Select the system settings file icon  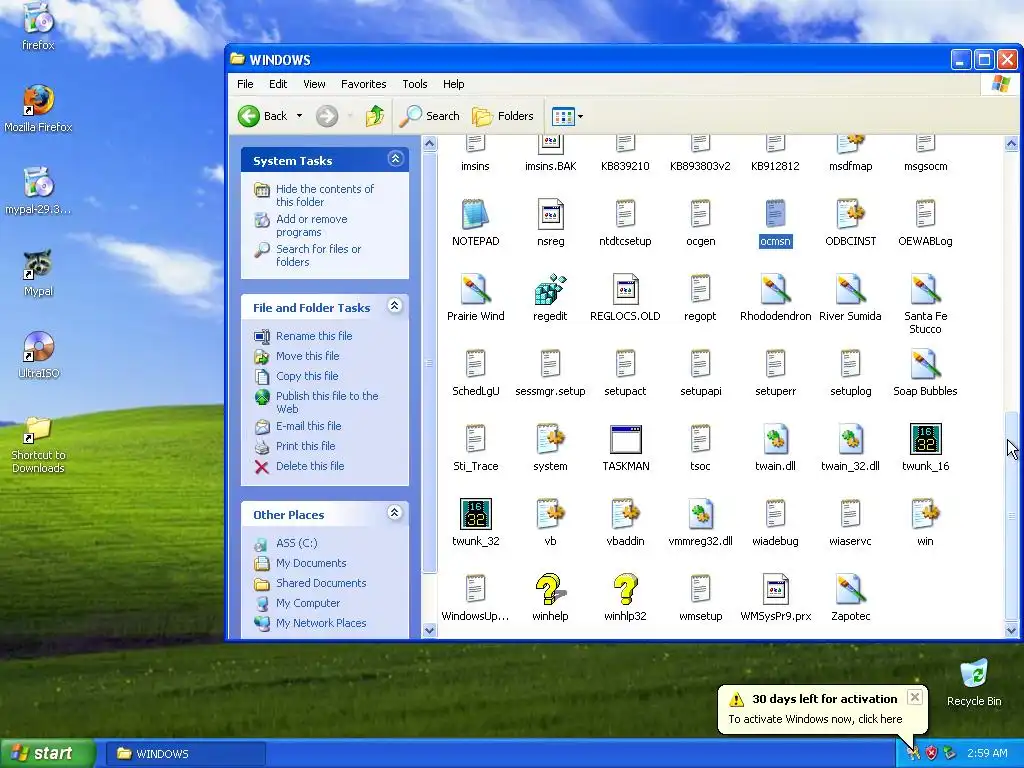point(550,440)
